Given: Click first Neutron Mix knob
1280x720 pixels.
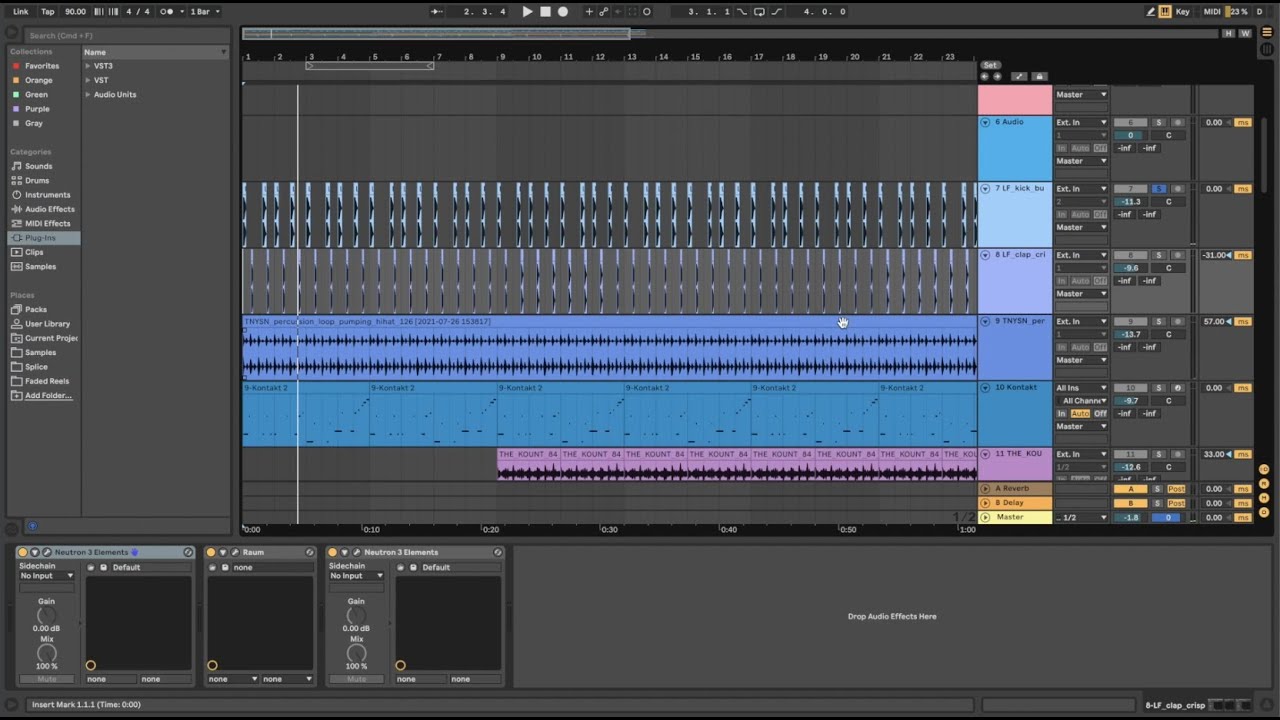Looking at the screenshot, I should [x=46, y=653].
